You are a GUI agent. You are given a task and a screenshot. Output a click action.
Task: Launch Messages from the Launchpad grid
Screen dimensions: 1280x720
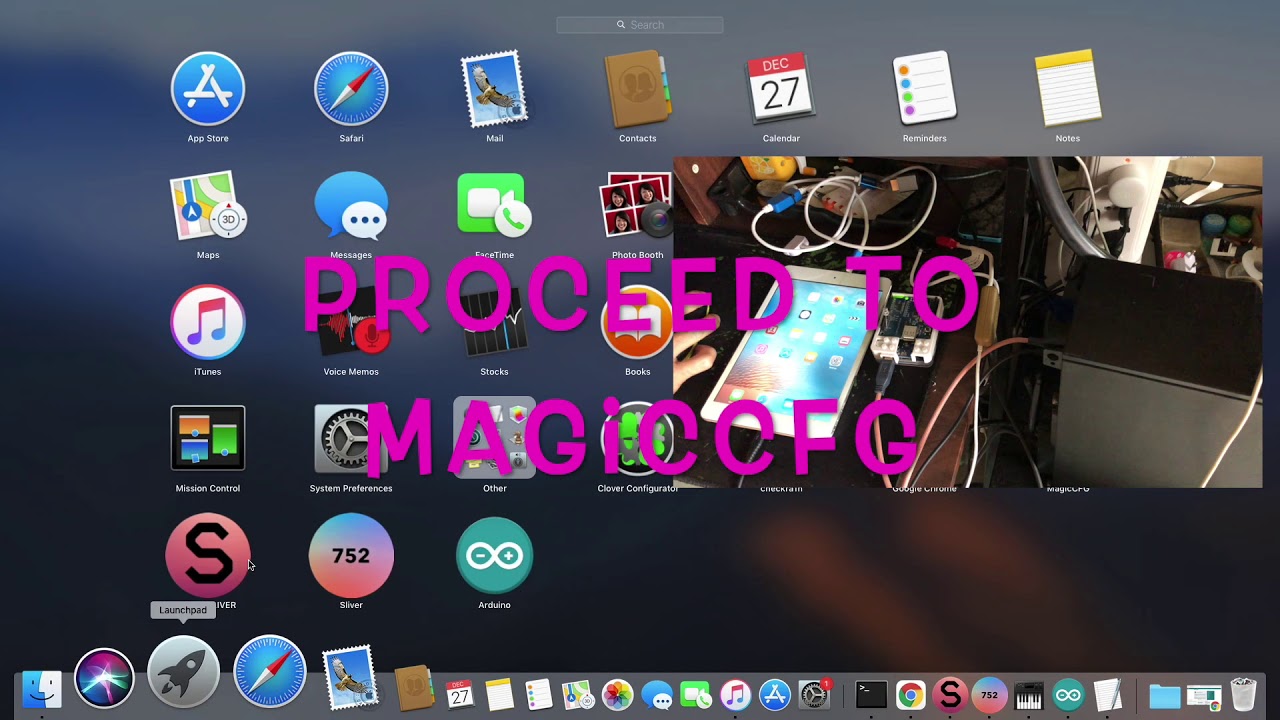[351, 206]
